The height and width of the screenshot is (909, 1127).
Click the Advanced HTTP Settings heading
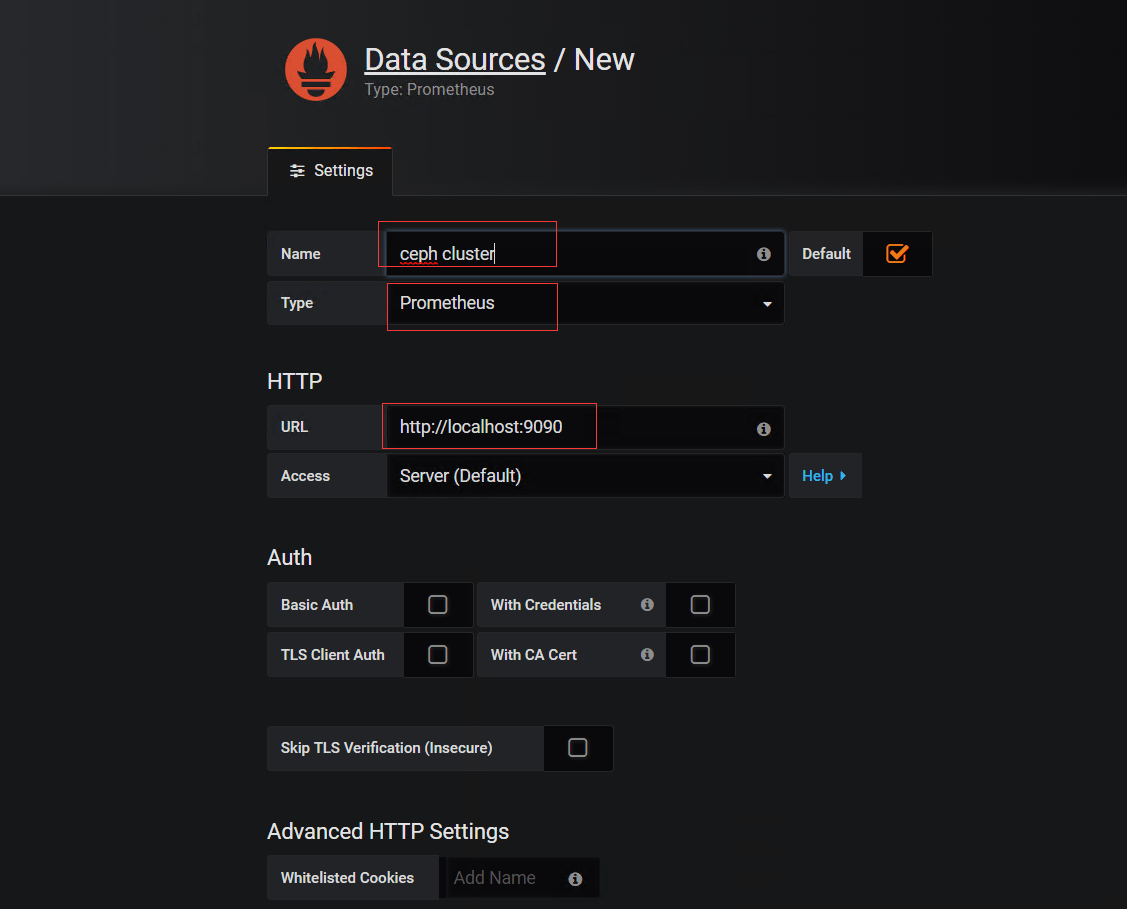[388, 831]
